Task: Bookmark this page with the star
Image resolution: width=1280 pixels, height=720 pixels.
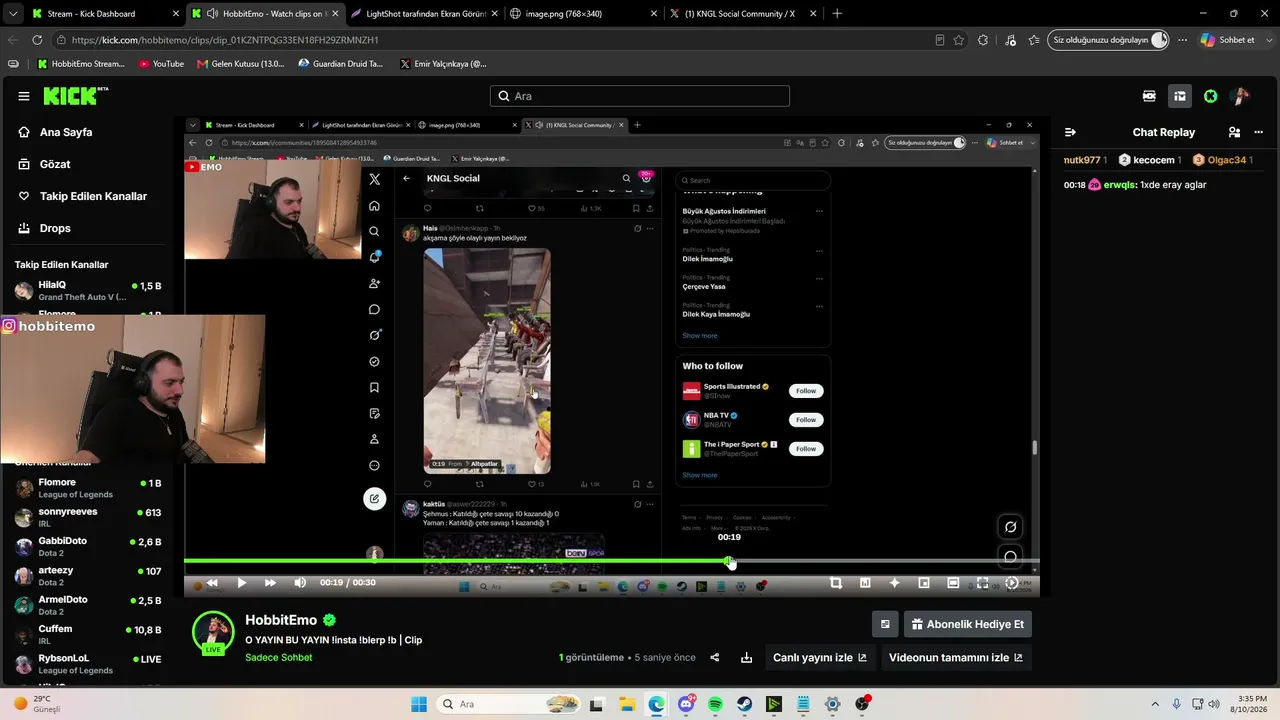Action: pos(959,40)
